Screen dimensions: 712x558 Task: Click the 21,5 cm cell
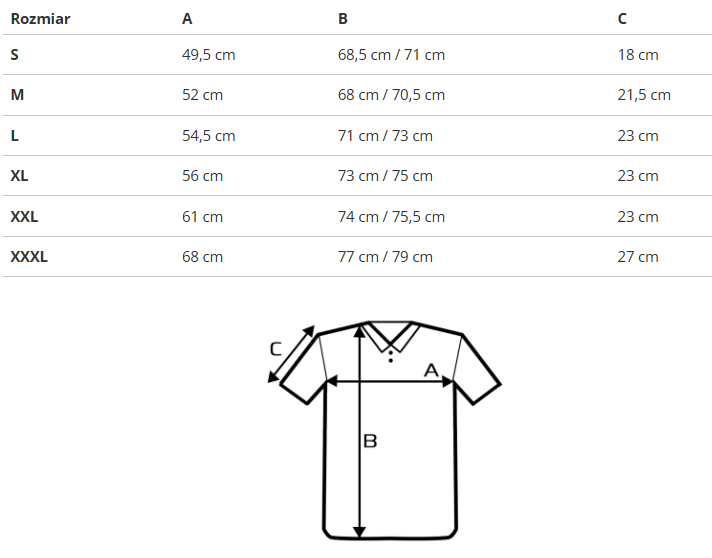(644, 95)
